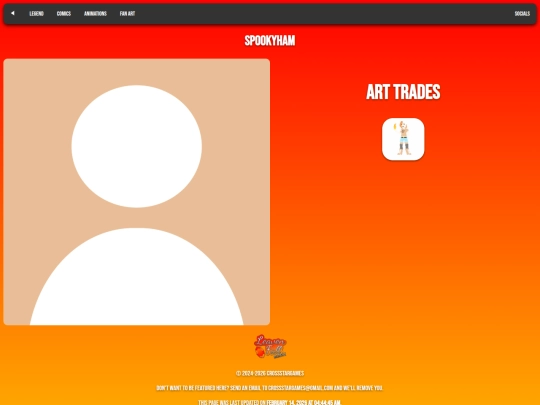Open the Socials menu on the right

522,14
